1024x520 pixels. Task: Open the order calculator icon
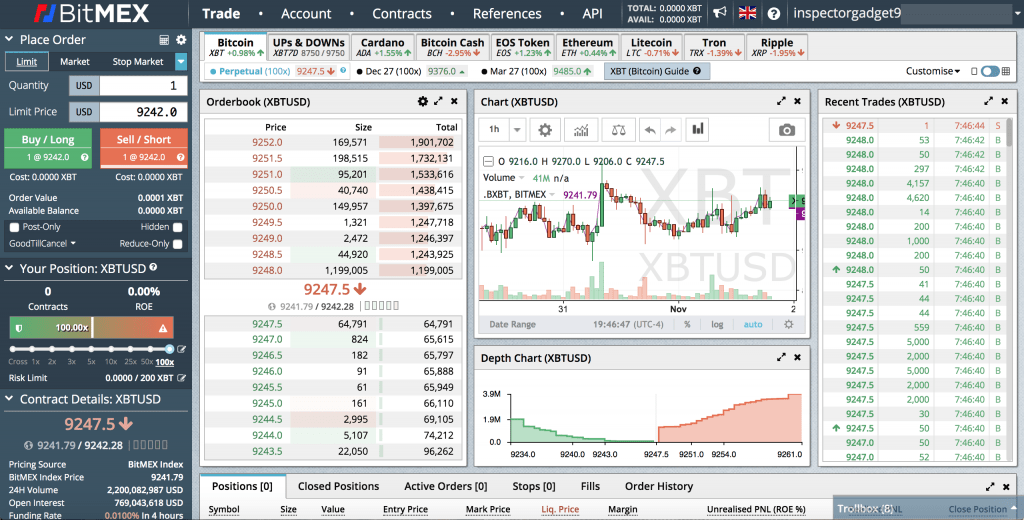(164, 40)
